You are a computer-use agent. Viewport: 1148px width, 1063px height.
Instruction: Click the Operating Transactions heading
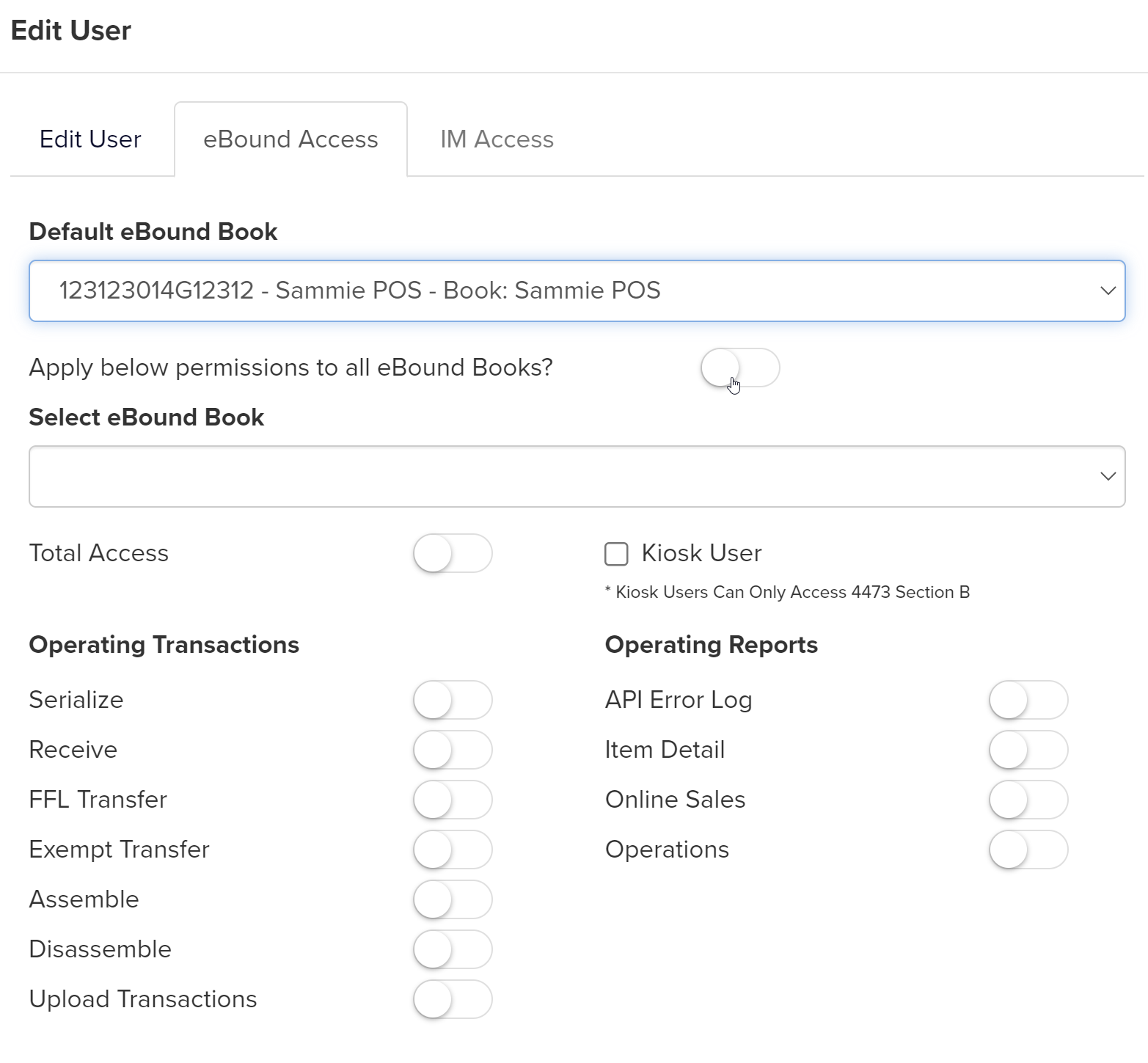pyautogui.click(x=164, y=645)
